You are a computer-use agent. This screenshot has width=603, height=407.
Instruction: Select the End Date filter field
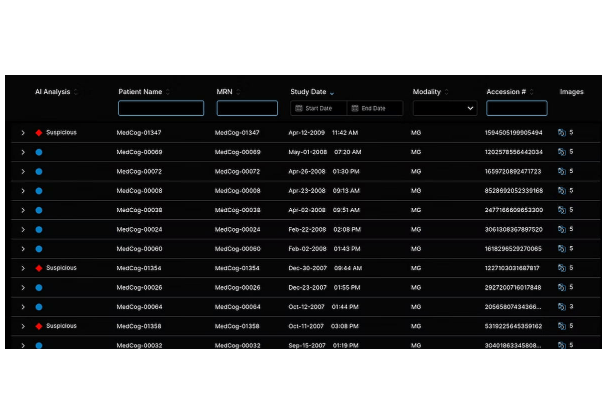click(379, 108)
